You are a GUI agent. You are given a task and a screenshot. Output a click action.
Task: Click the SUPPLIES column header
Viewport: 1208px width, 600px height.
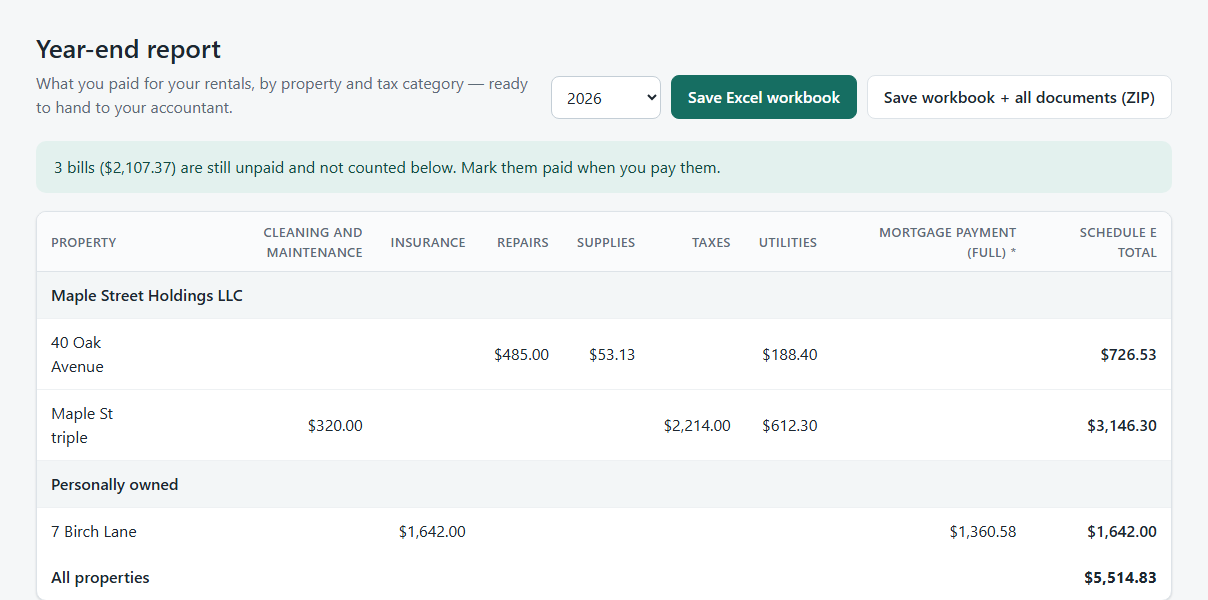606,242
